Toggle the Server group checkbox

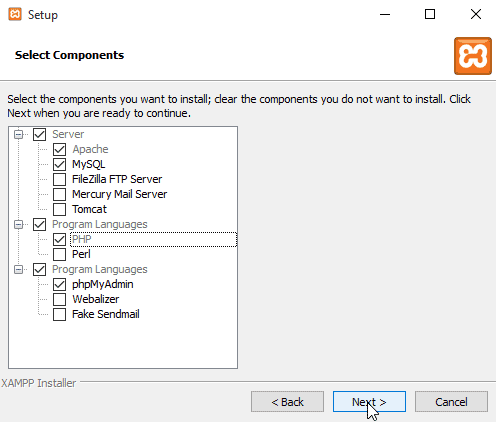39,134
